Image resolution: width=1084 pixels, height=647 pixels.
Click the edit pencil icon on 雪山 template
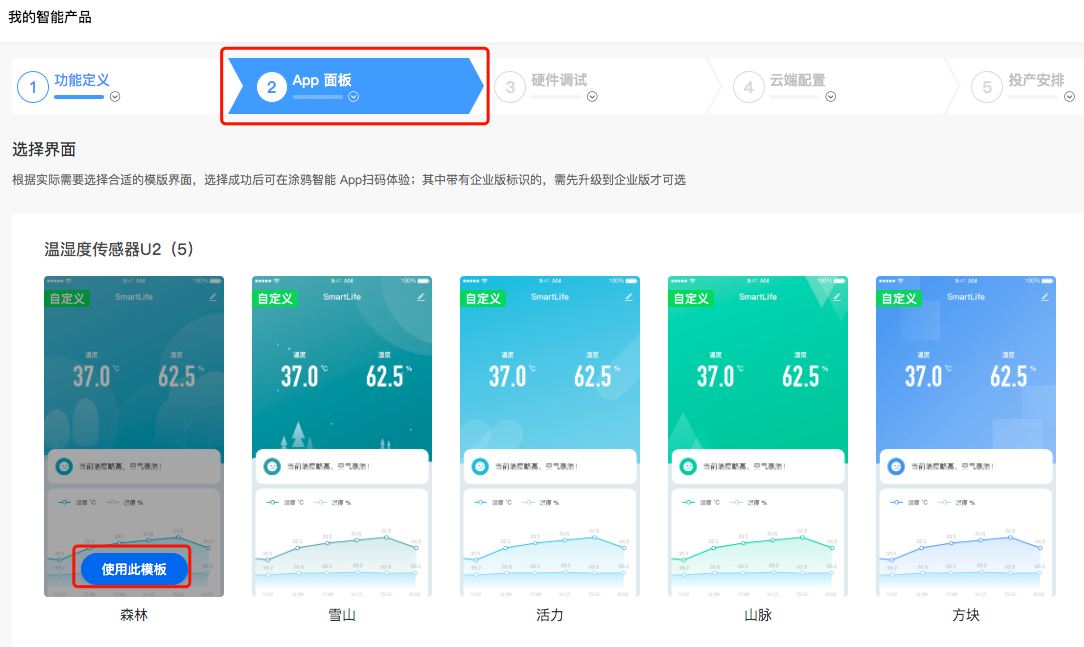(x=420, y=297)
